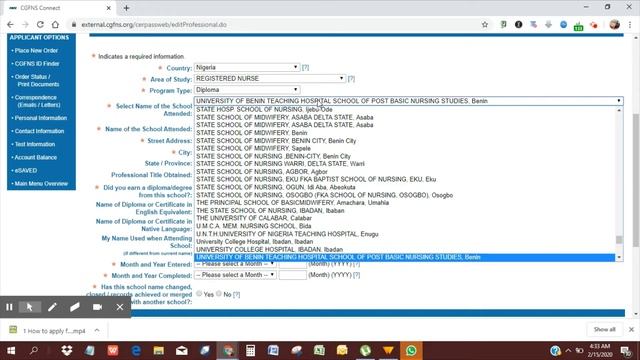Expand downloads item options chevron
Screen dimensions: 640x360
97,330
